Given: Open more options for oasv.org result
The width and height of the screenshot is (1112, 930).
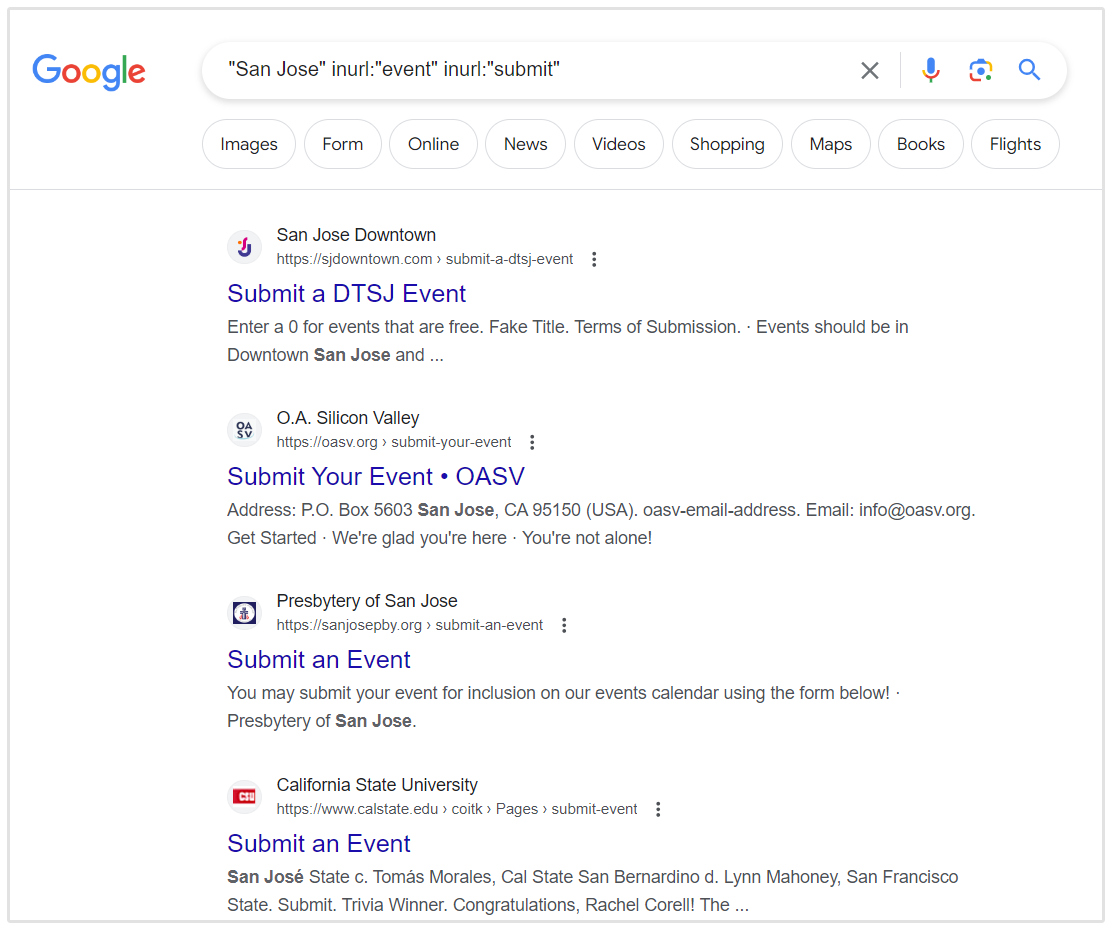Looking at the screenshot, I should tap(532, 443).
